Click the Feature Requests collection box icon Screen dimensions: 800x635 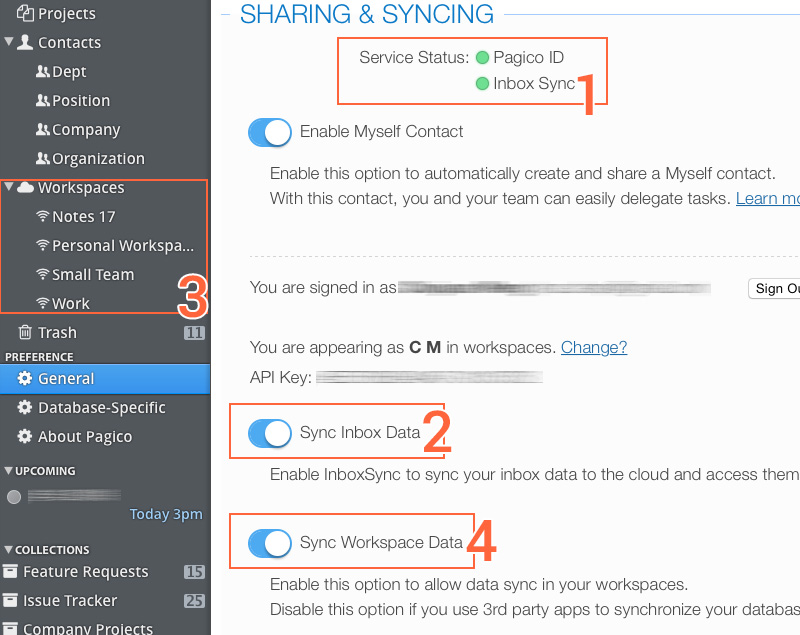pos(11,572)
